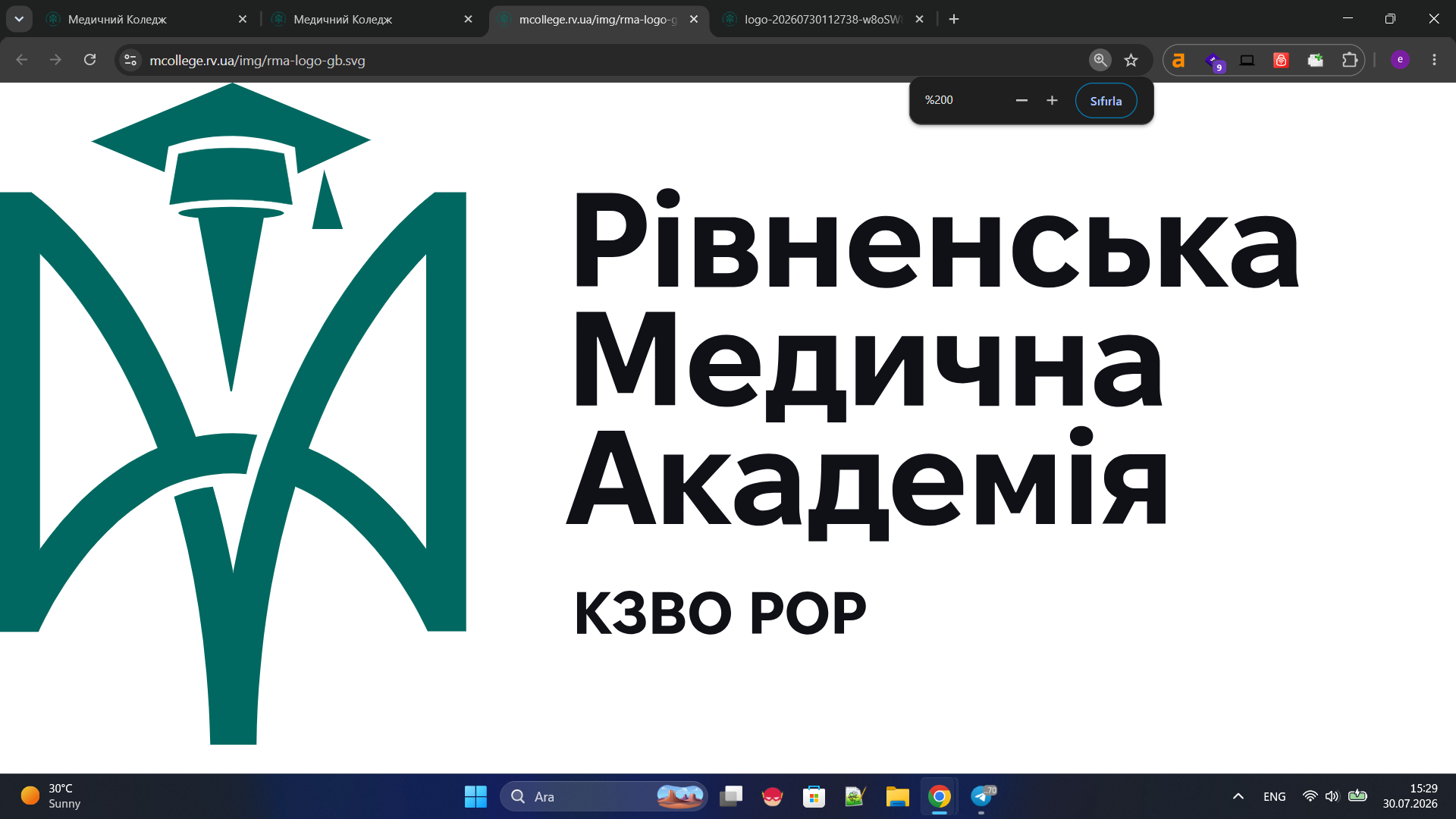Open the tab search dropdown arrow

(x=19, y=19)
